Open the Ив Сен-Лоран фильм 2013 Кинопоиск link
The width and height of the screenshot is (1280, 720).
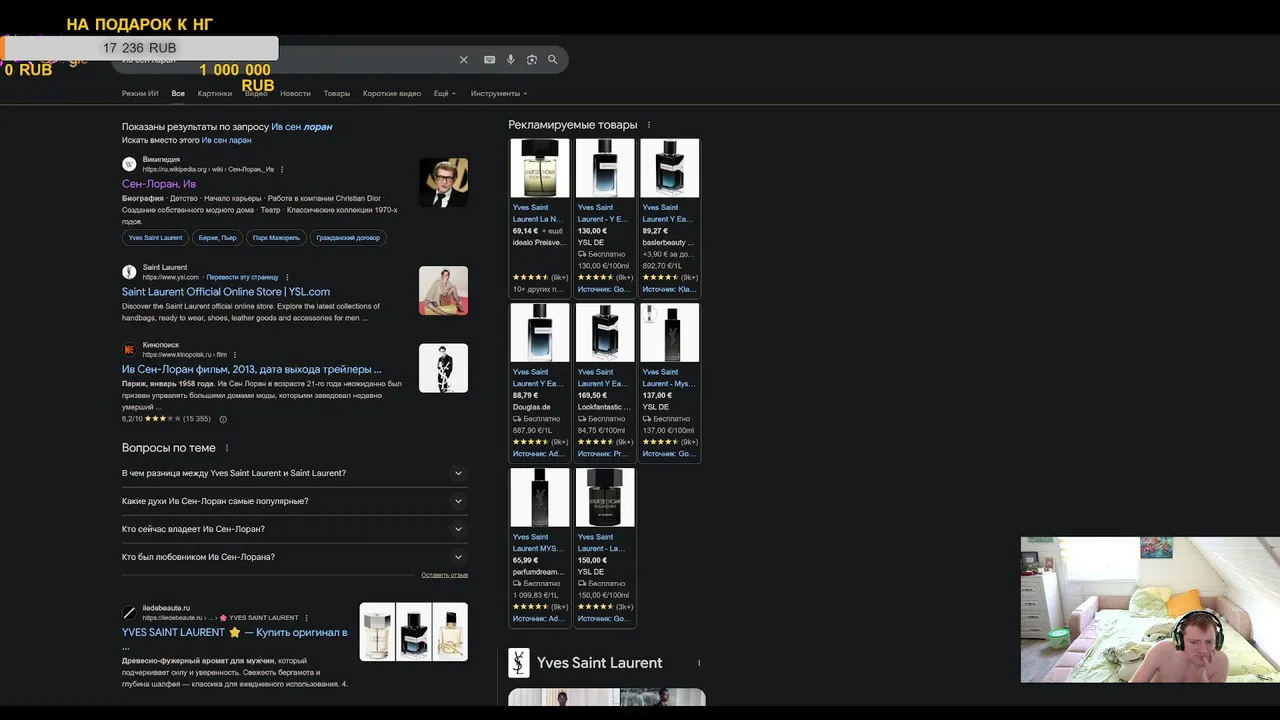click(252, 369)
